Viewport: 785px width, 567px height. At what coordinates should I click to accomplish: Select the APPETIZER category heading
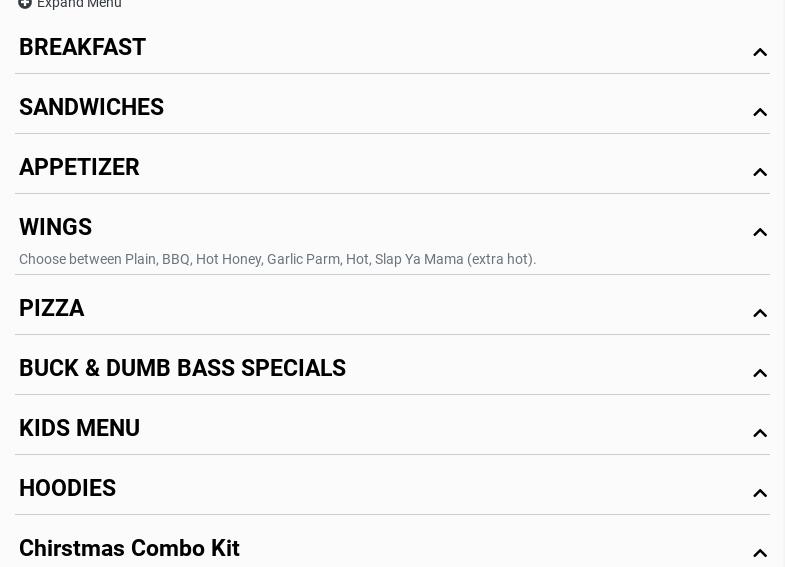[x=79, y=167]
